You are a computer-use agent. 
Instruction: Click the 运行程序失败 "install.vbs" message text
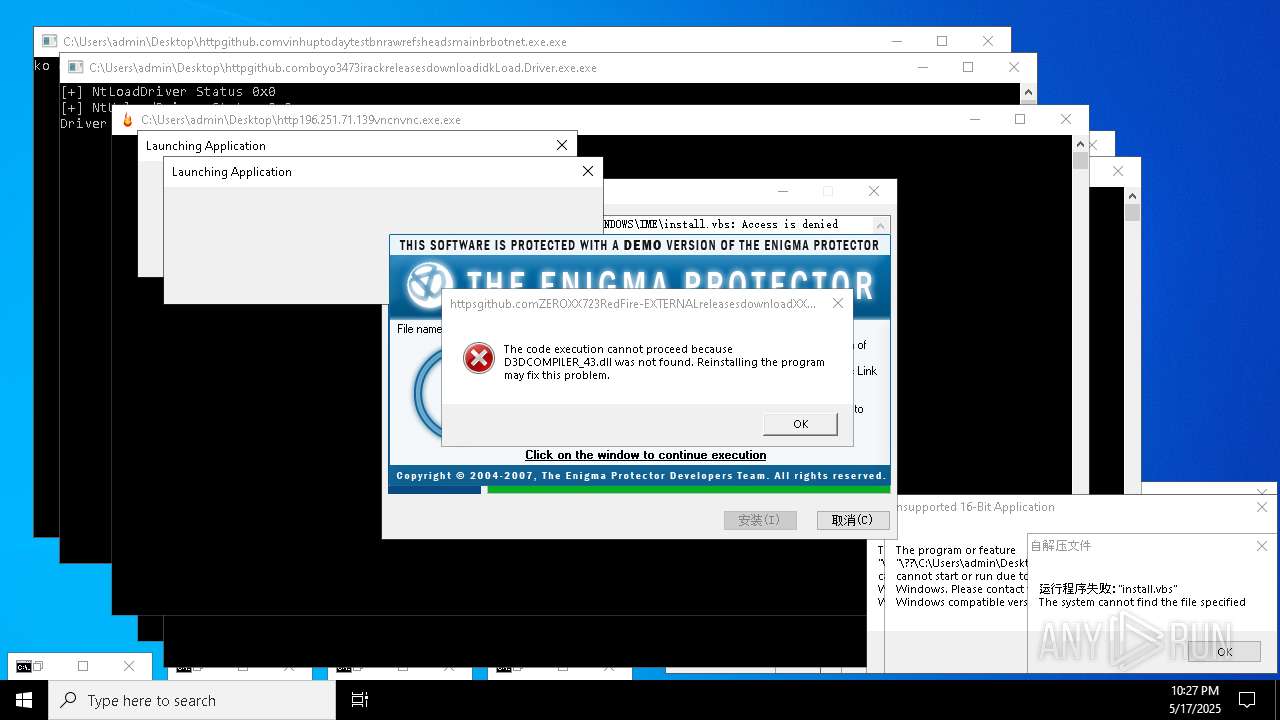point(1108,589)
